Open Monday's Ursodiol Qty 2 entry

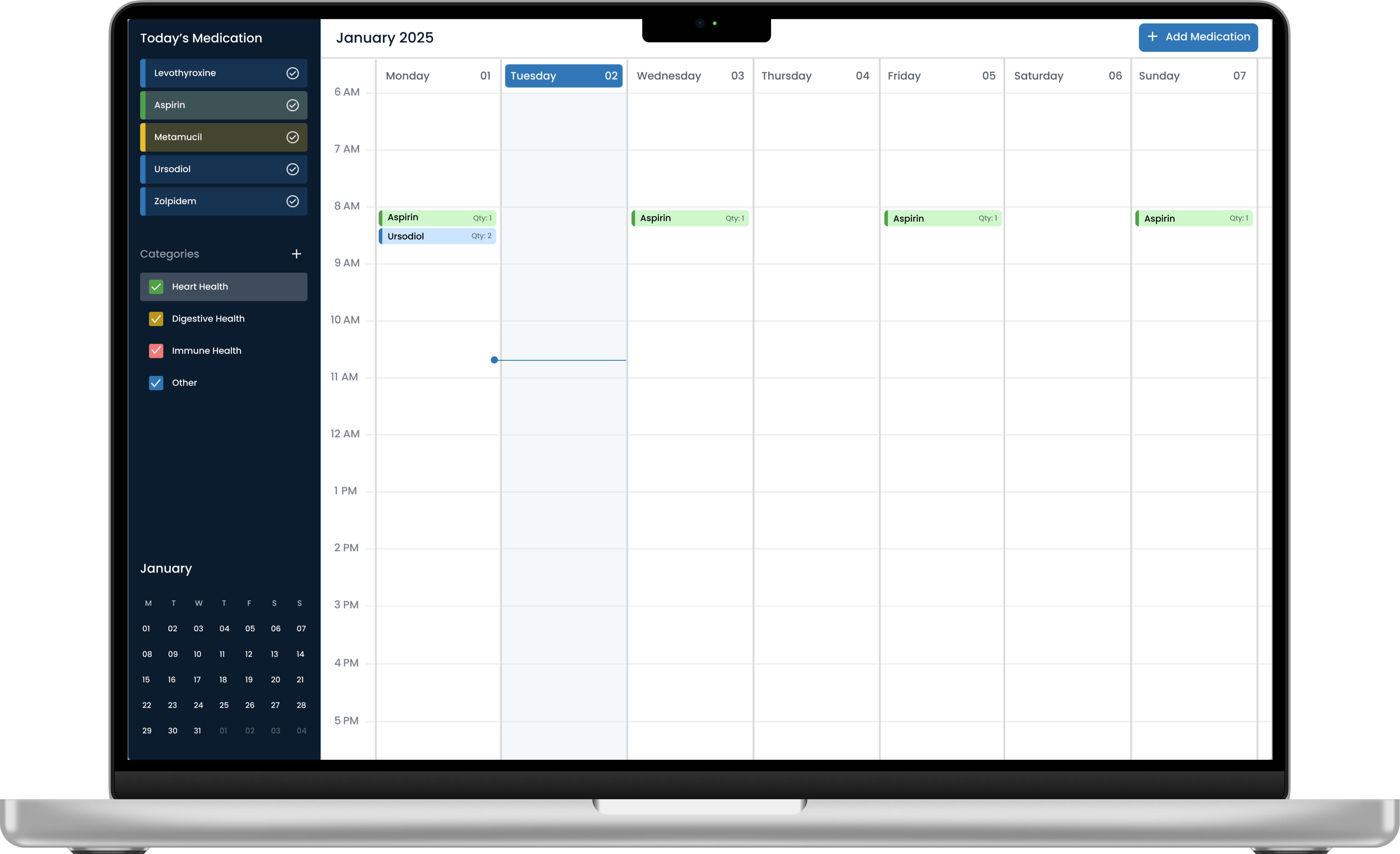(437, 237)
